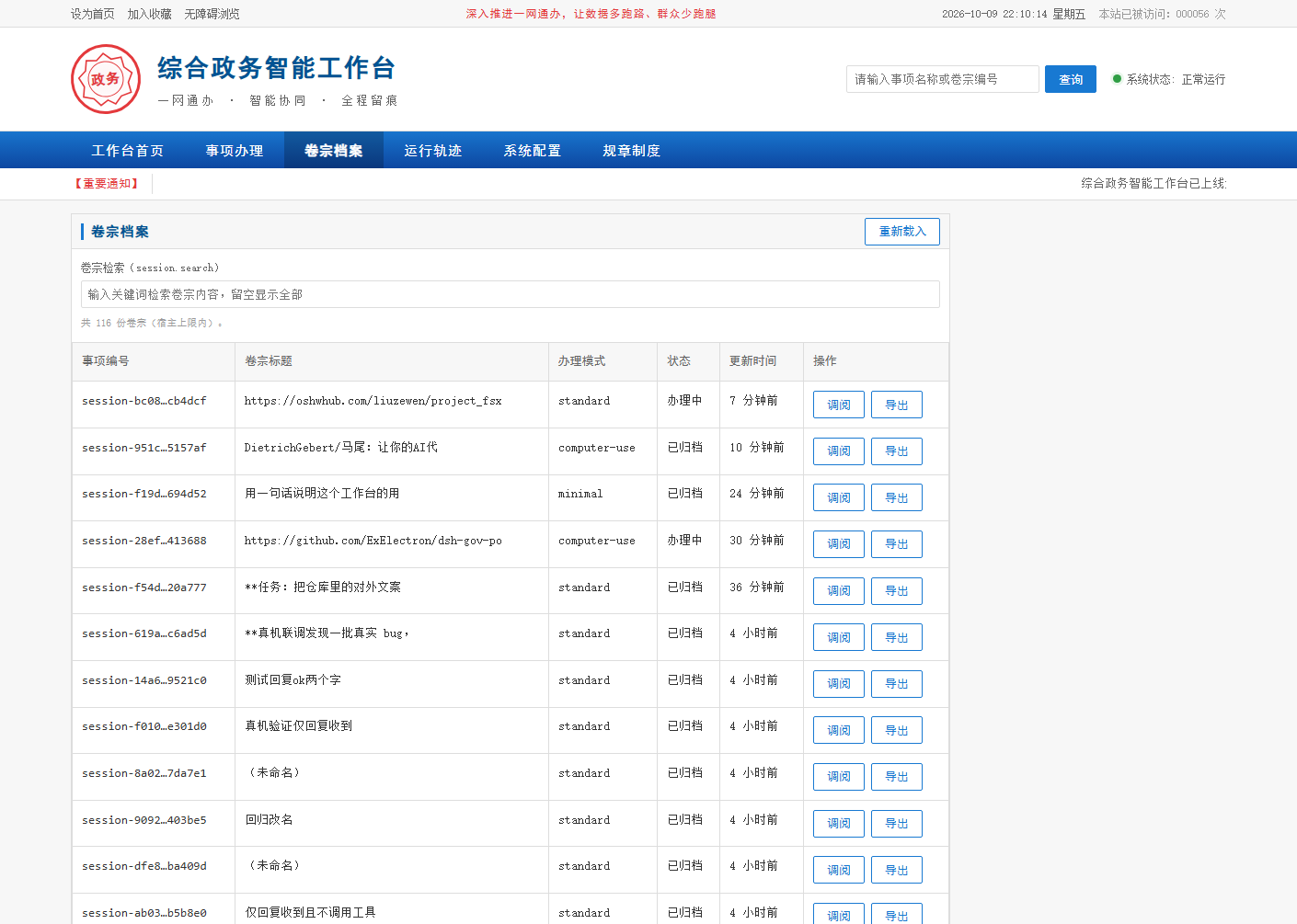Viewport: 1297px width, 924px height.
Task: Focus the 卷宗检索 keyword input field
Action: click(x=511, y=294)
